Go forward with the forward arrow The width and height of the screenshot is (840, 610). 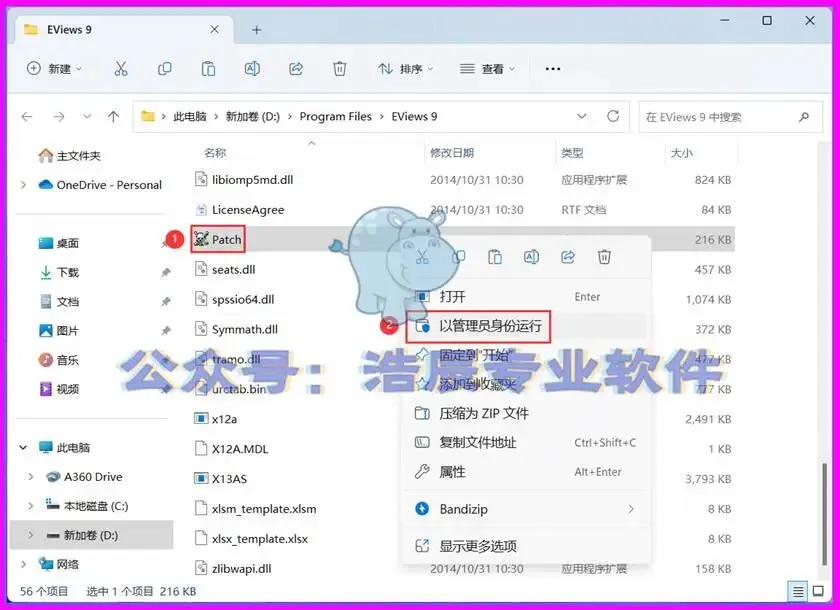pyautogui.click(x=59, y=116)
